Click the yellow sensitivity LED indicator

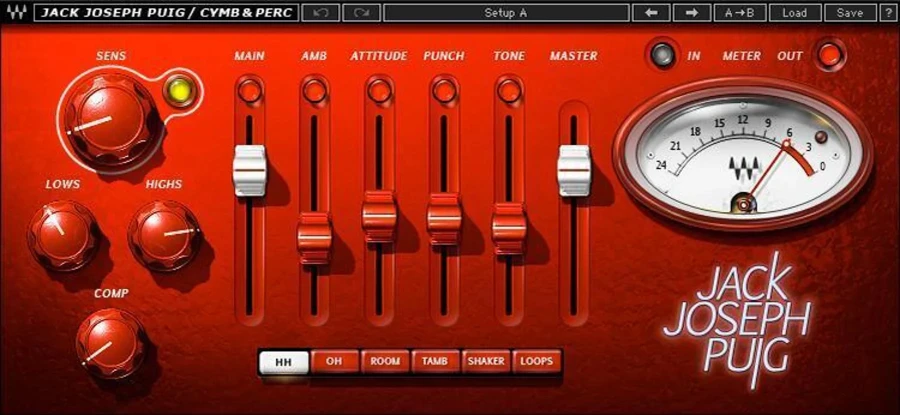click(x=179, y=91)
